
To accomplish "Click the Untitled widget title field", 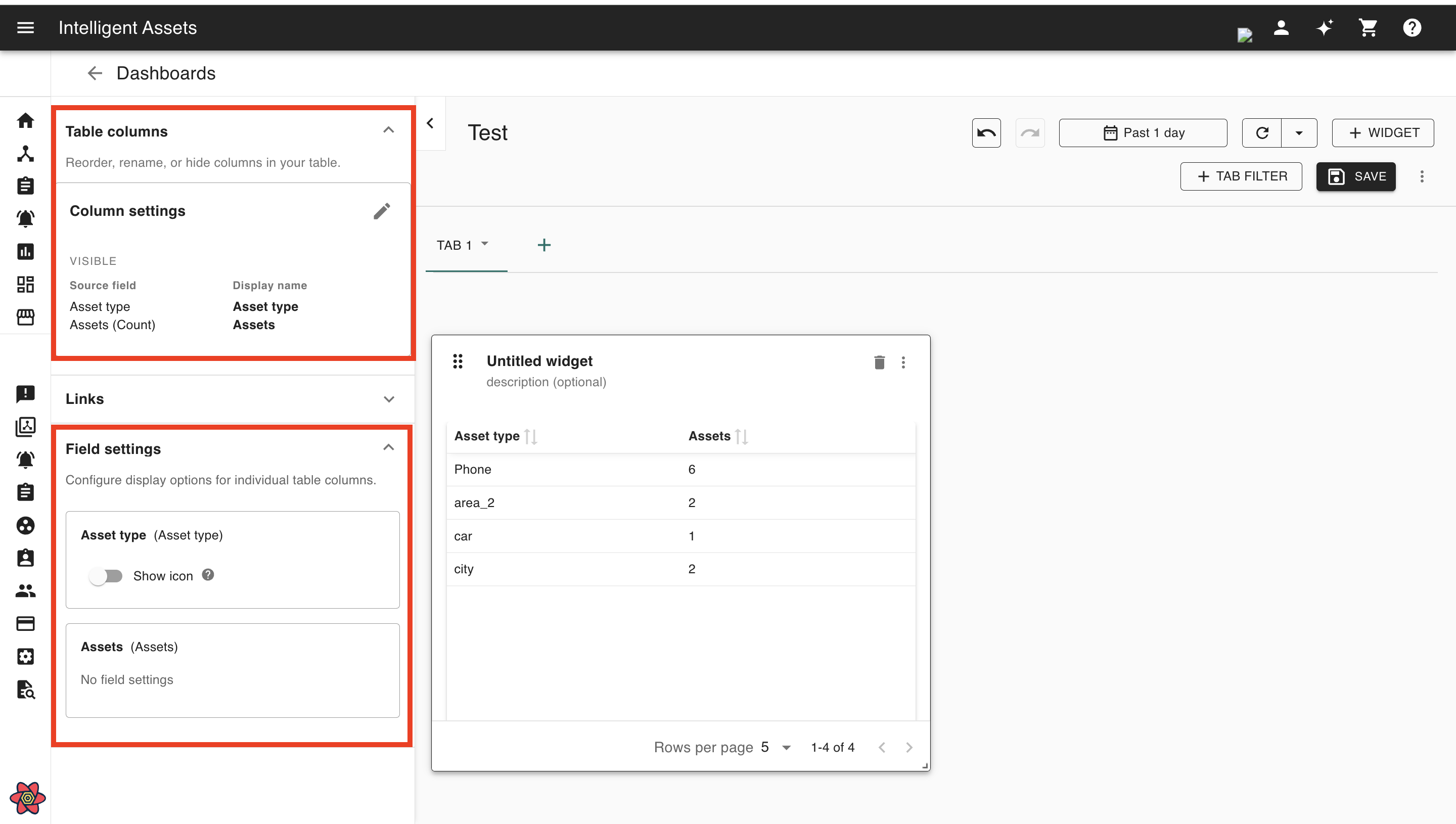I will [x=539, y=361].
